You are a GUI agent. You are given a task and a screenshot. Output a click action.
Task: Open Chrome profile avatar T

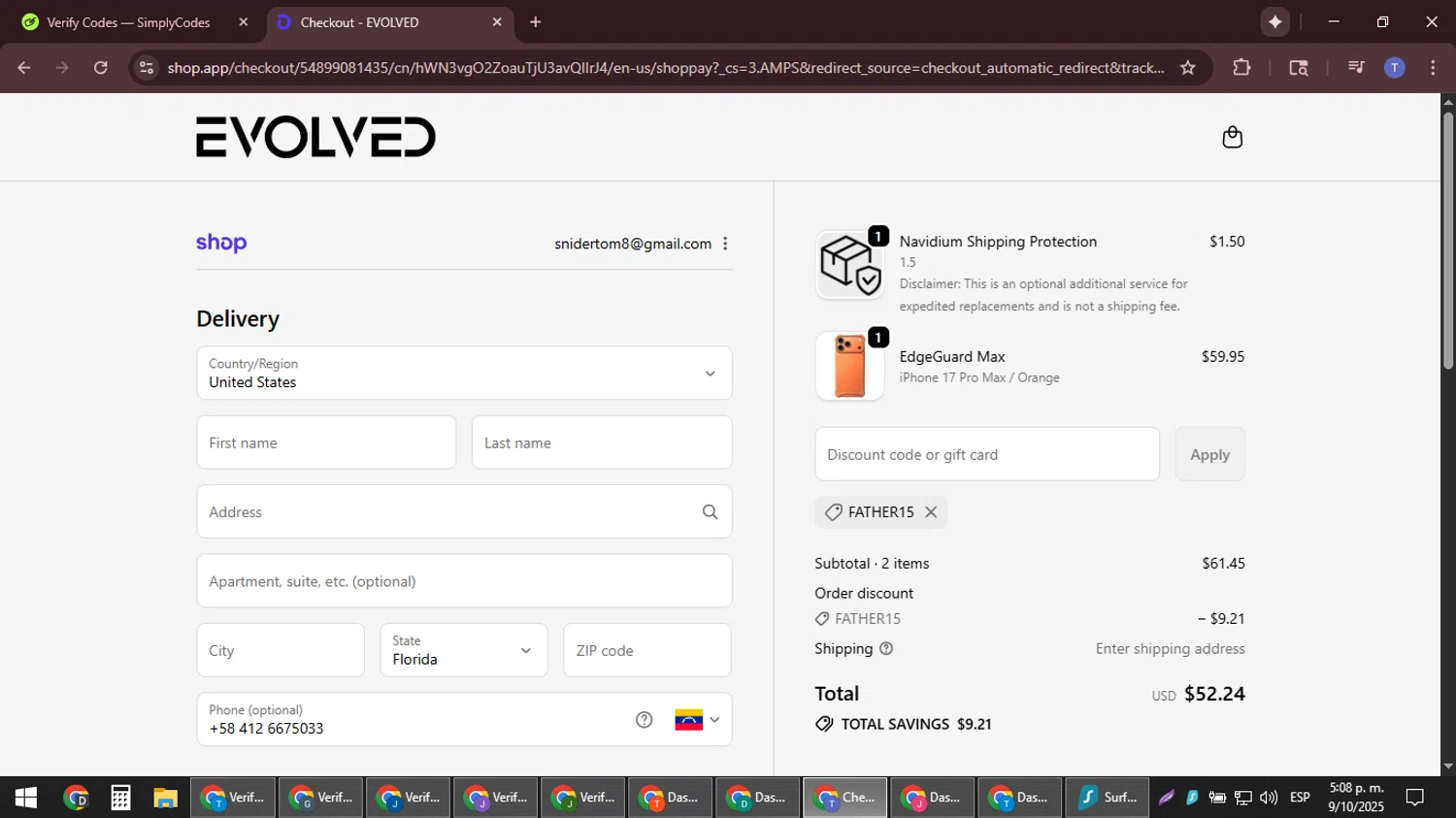click(x=1394, y=67)
